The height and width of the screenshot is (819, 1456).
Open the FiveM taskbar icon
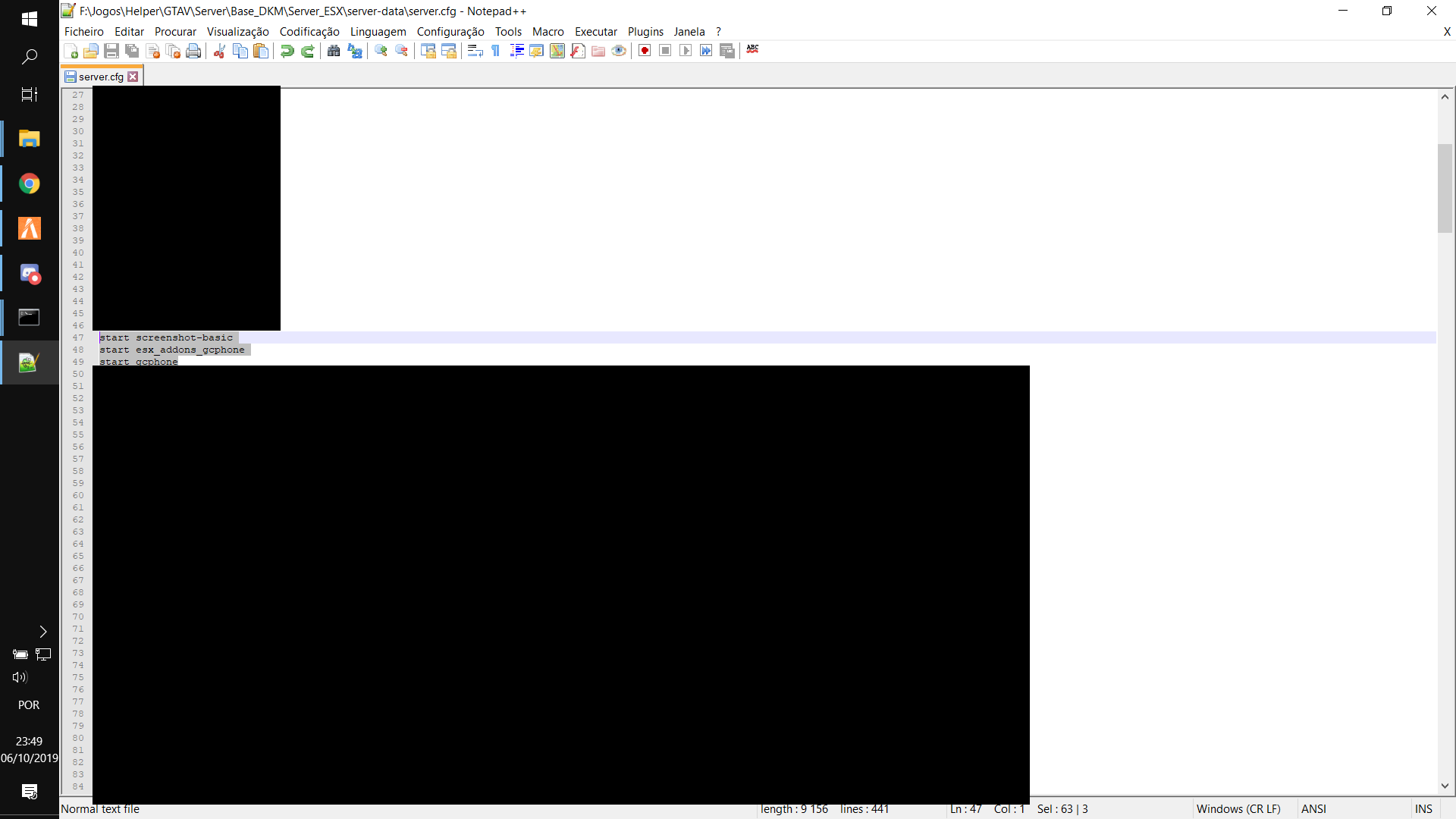[29, 228]
